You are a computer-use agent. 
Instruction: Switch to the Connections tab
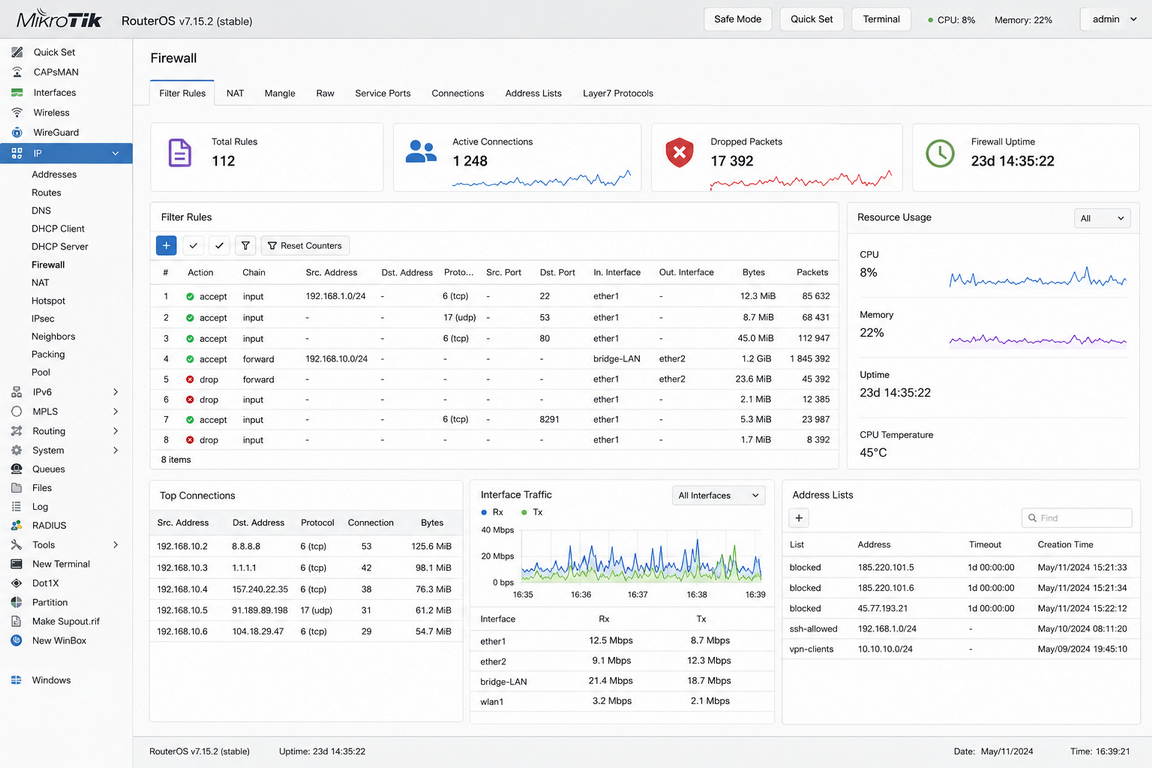point(458,93)
